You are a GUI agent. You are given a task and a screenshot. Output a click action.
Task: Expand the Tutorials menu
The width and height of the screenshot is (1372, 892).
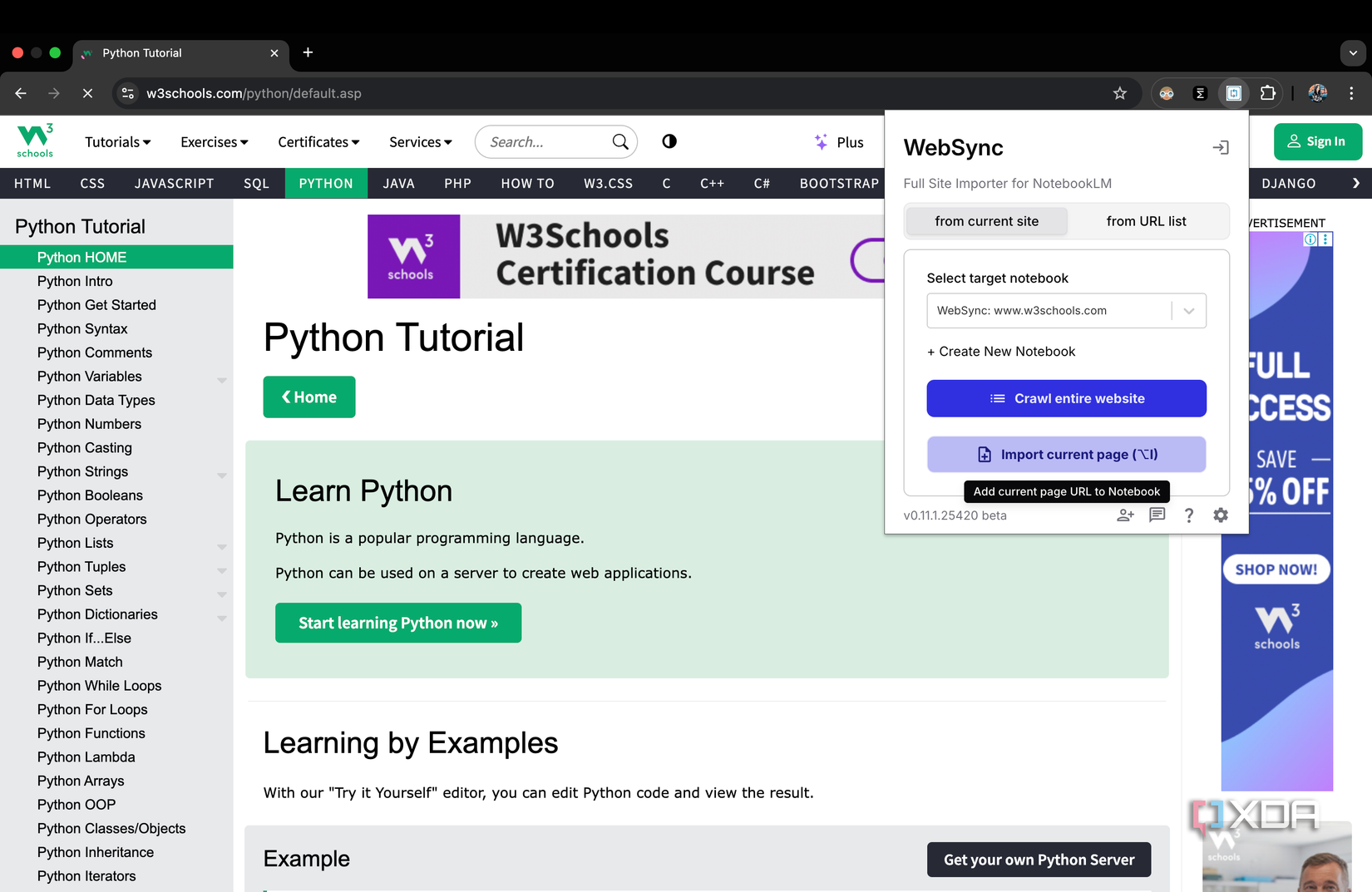(x=116, y=141)
